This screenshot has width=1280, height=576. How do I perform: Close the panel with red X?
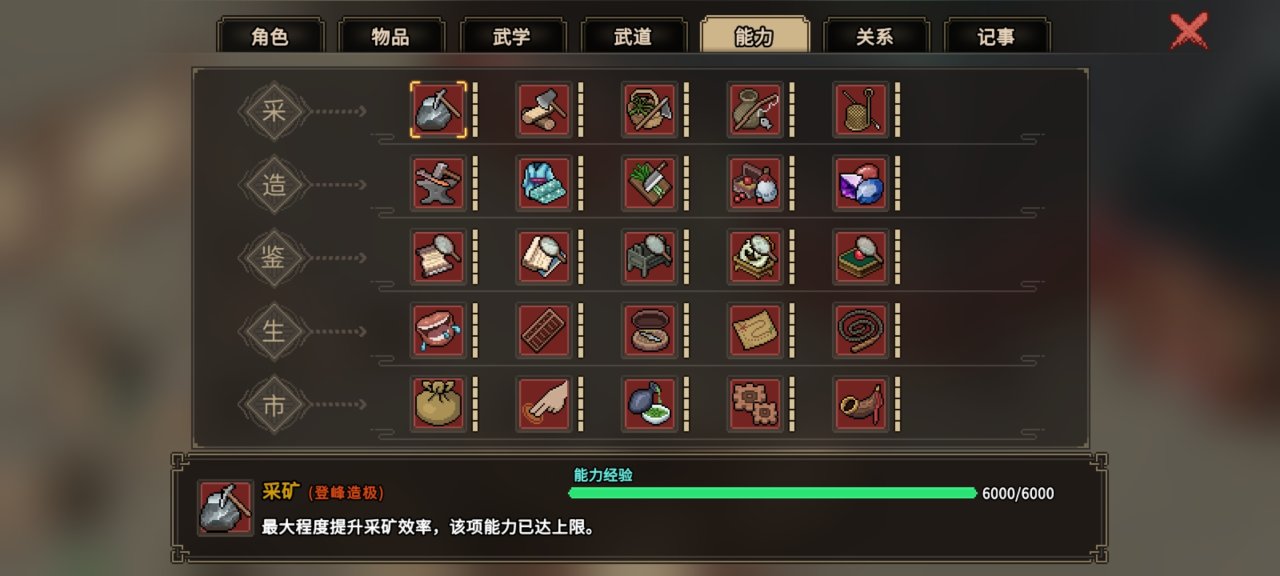point(1189,32)
